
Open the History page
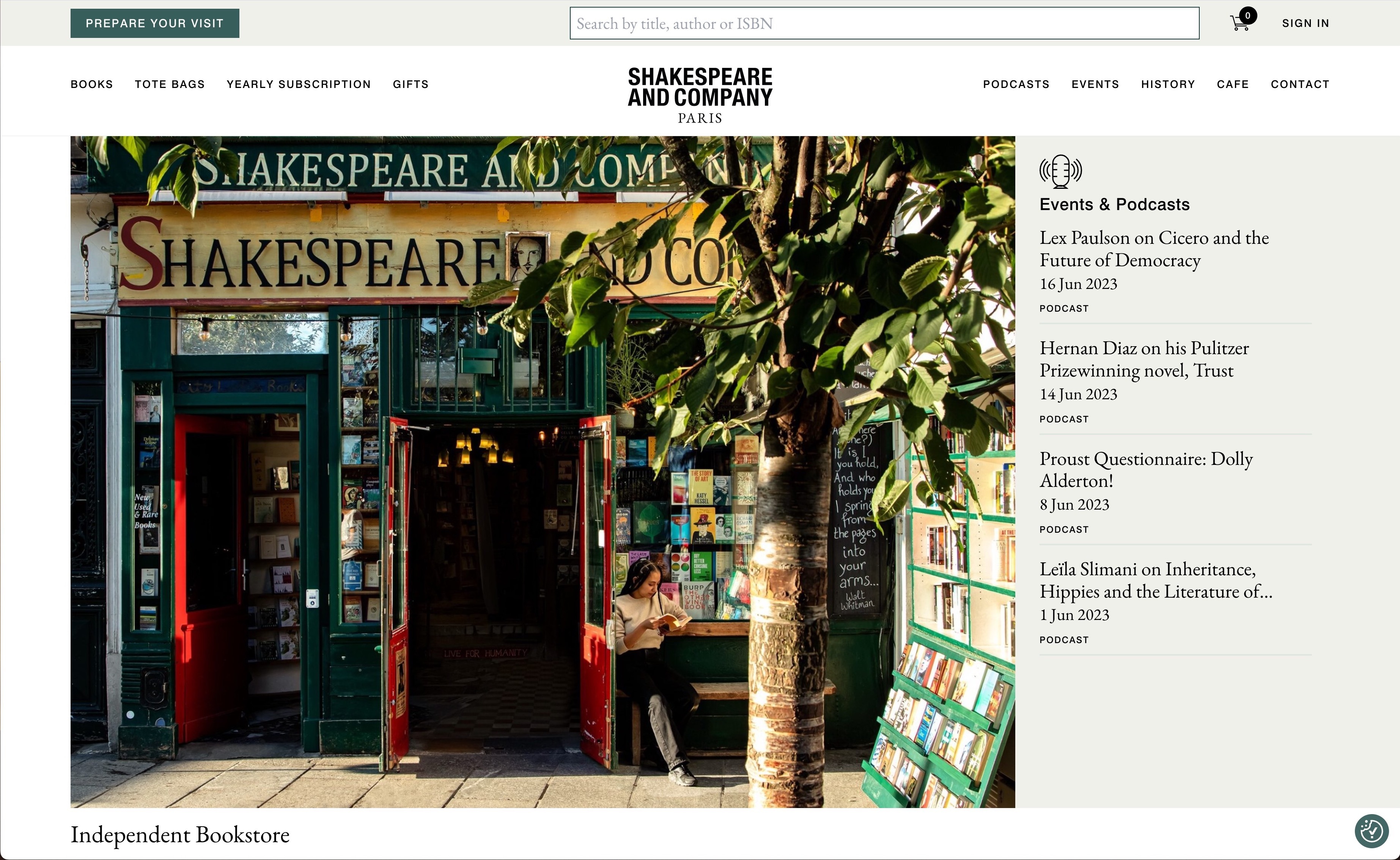tap(1168, 84)
